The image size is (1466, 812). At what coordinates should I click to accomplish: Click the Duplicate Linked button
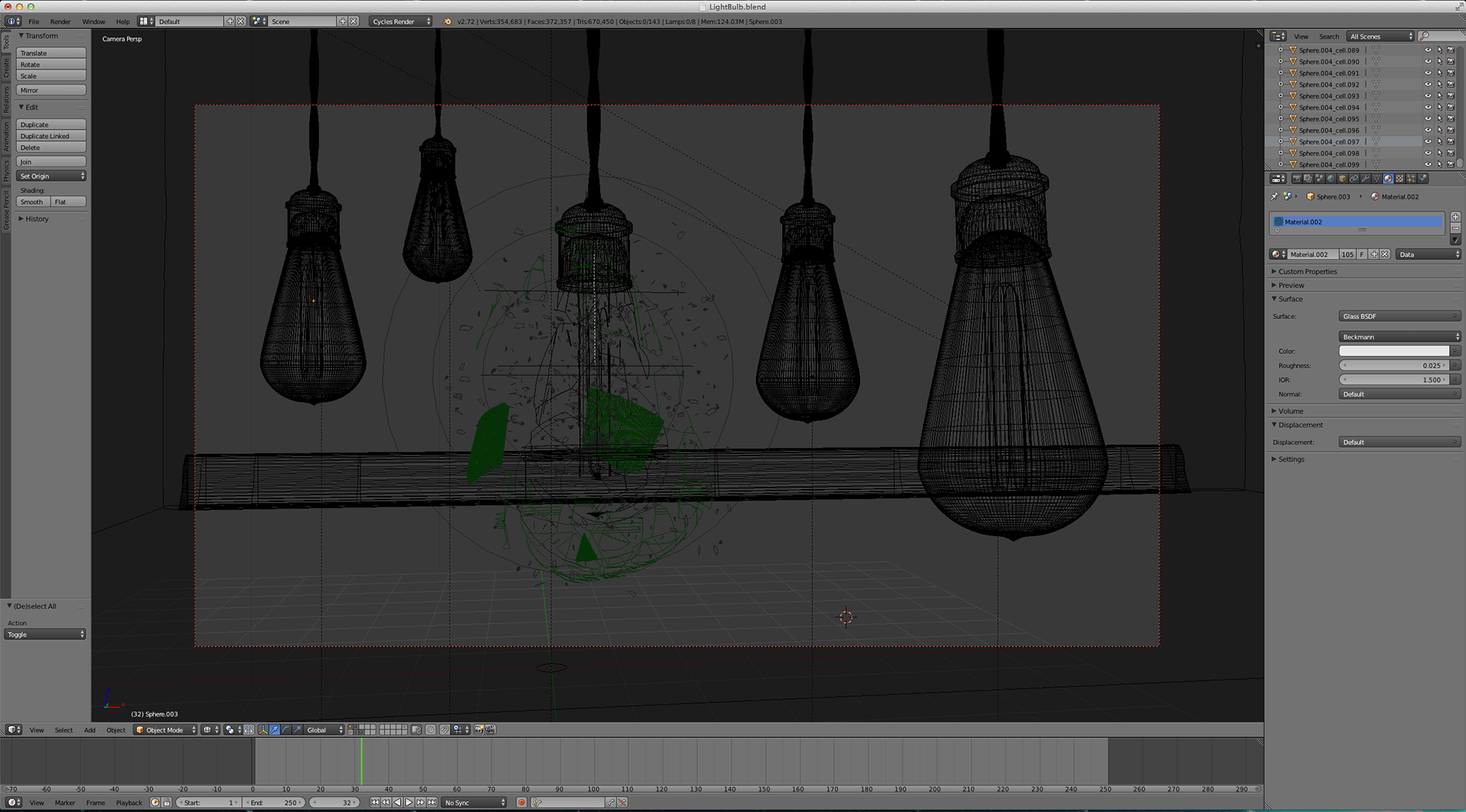point(51,137)
